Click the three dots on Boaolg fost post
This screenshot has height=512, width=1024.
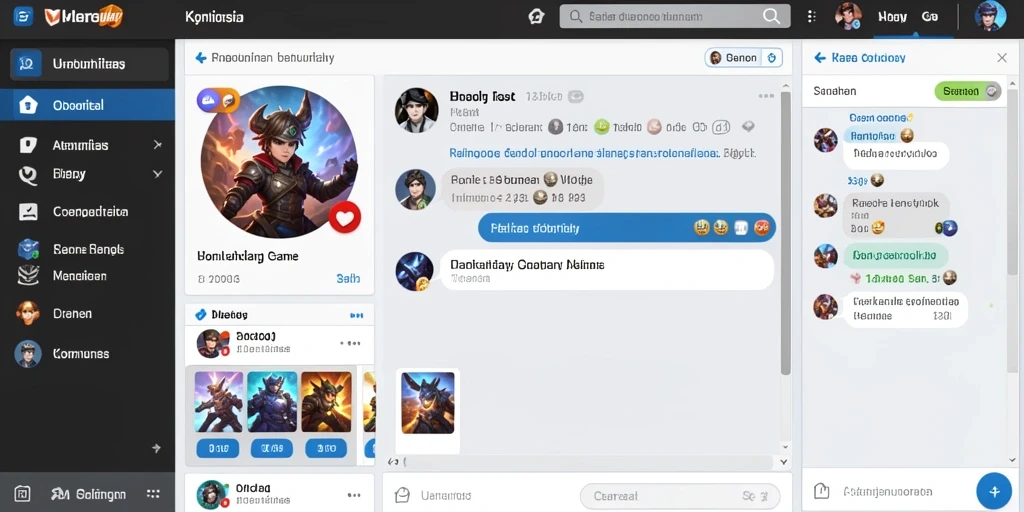(766, 97)
